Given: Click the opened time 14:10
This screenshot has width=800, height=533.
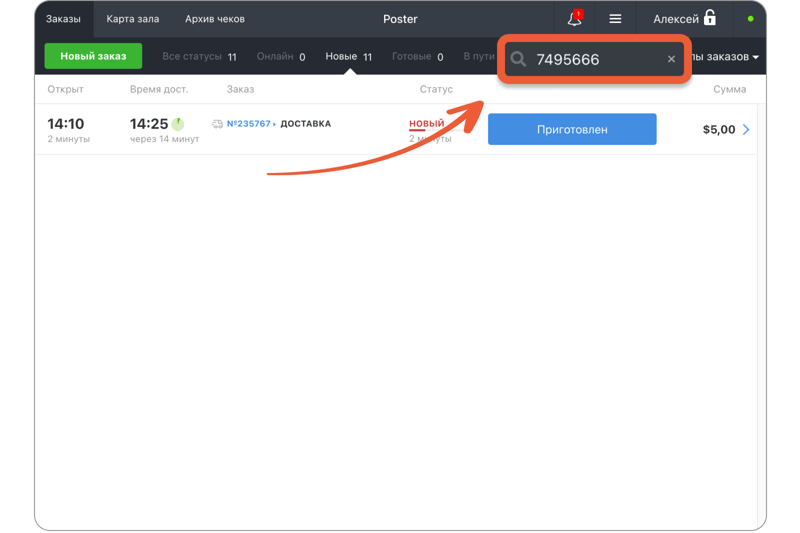Looking at the screenshot, I should click(66, 124).
